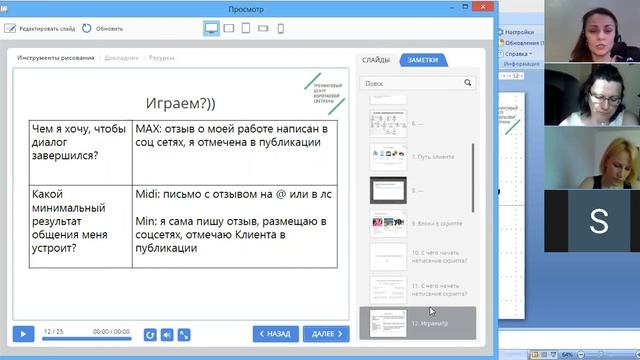The image size is (640, 360).
Task: Toggle fullscreen expand icon
Action: coord(184,335)
